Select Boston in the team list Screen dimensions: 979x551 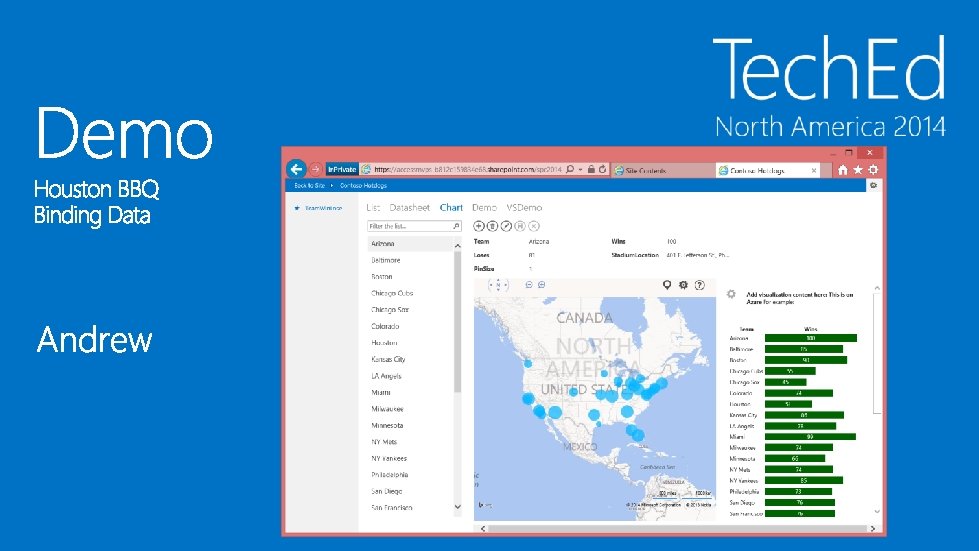(x=411, y=276)
